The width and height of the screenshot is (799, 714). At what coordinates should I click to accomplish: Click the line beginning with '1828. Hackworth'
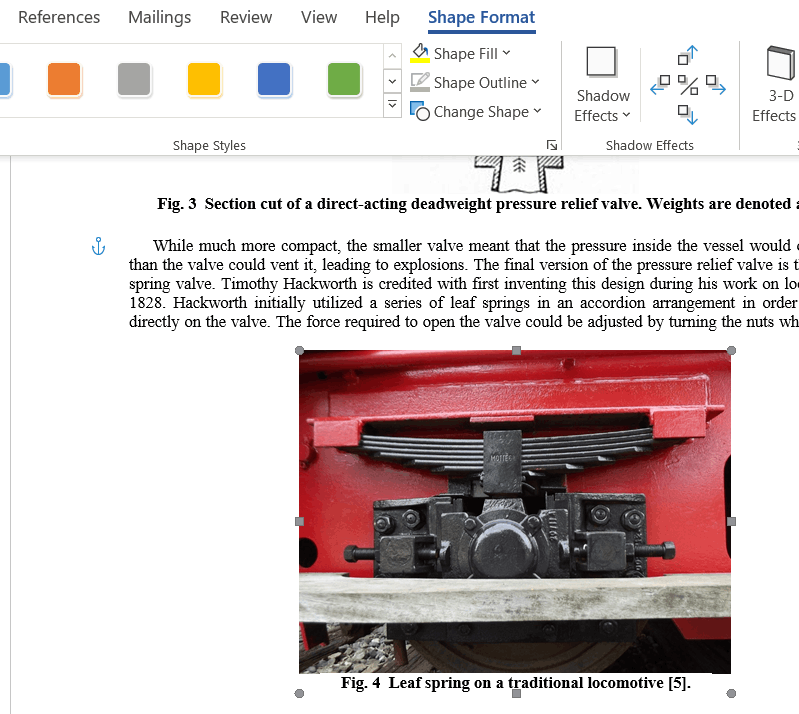coord(464,303)
